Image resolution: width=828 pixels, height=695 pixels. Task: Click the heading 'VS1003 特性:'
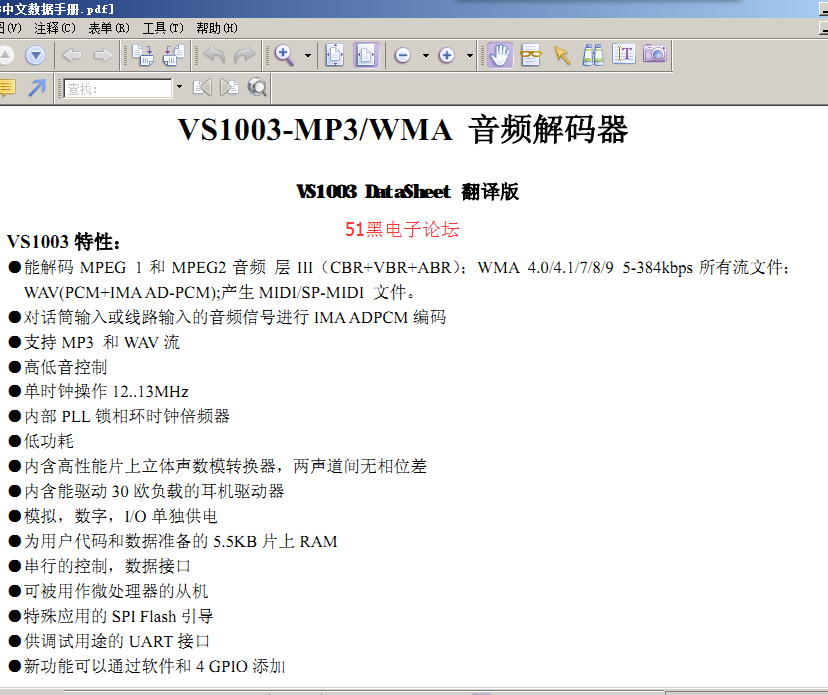coord(64,242)
